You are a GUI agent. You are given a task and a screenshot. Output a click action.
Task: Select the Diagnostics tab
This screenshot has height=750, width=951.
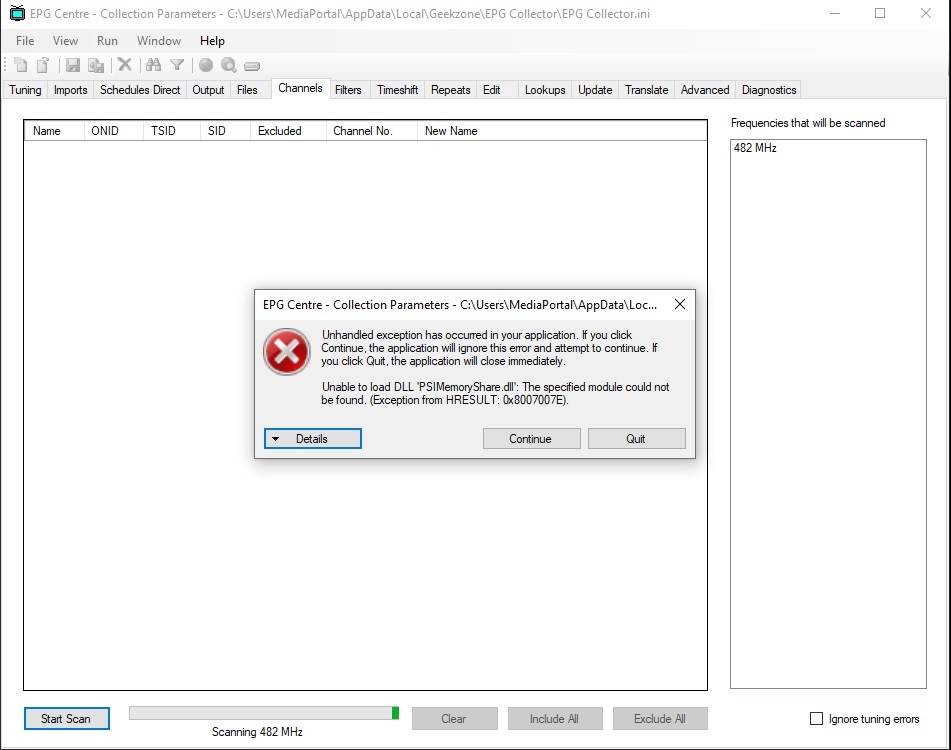(x=769, y=90)
